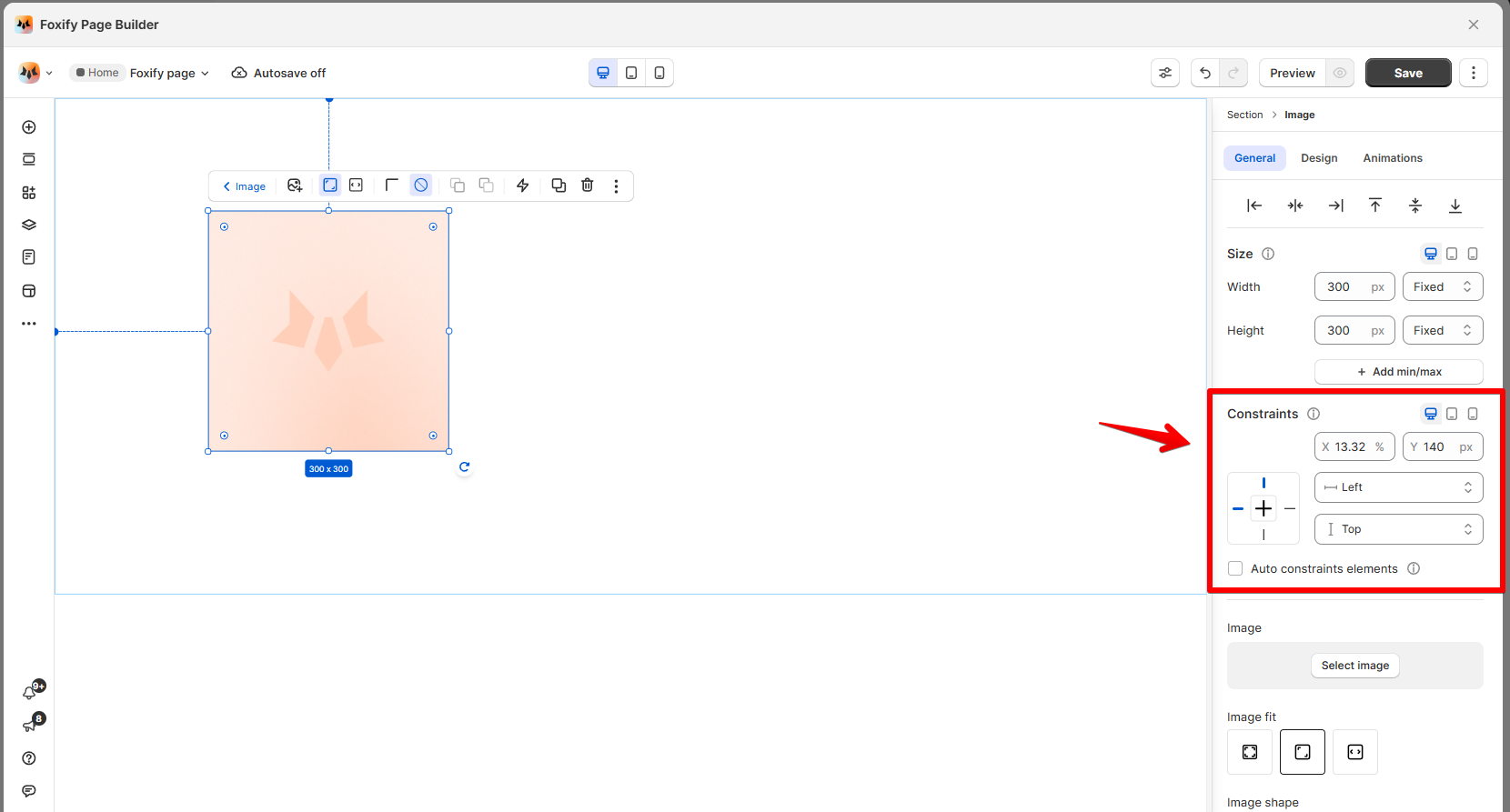The width and height of the screenshot is (1510, 812).
Task: Open horizontal constraint Left dropdown
Action: coord(1398,487)
